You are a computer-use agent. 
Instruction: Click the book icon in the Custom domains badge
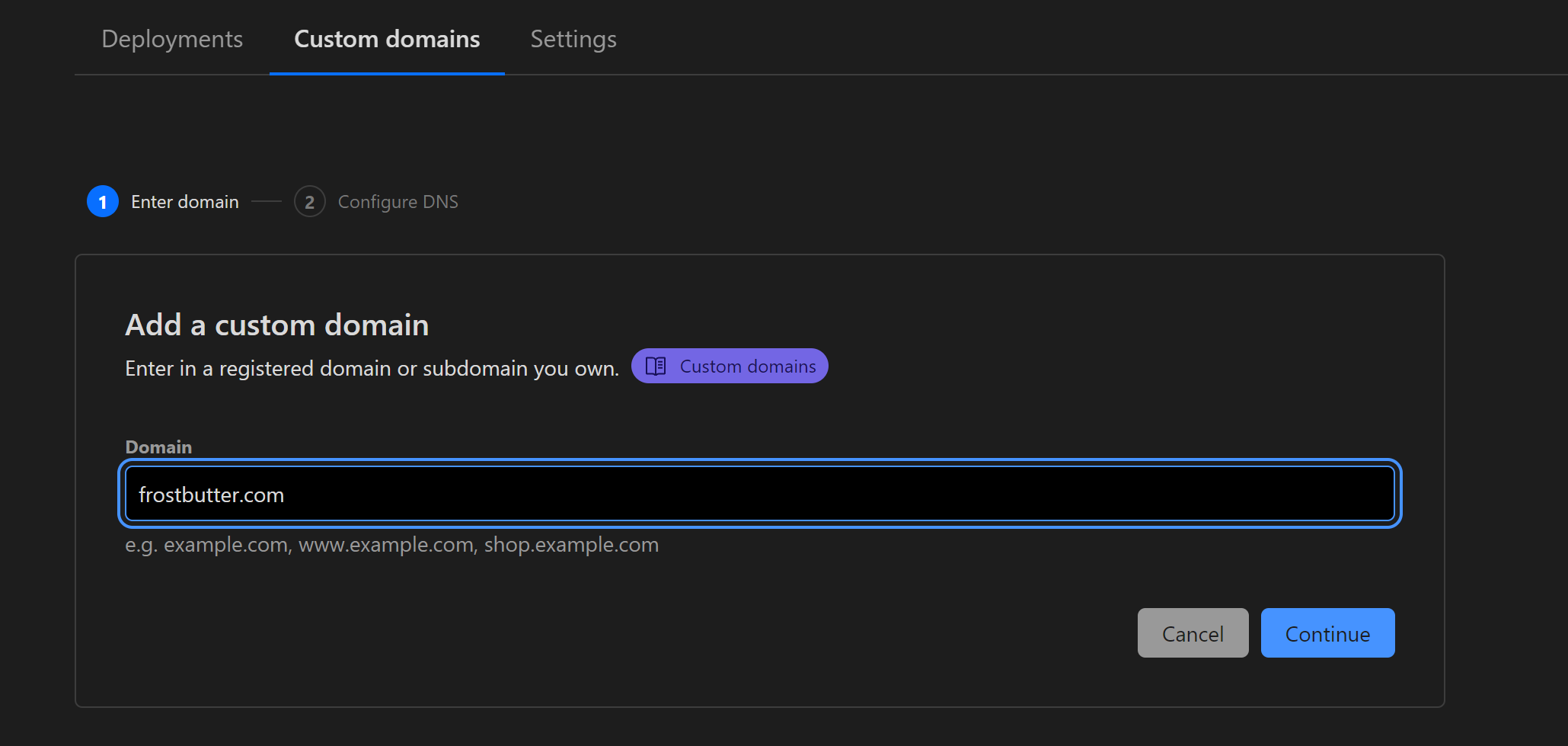[x=656, y=366]
